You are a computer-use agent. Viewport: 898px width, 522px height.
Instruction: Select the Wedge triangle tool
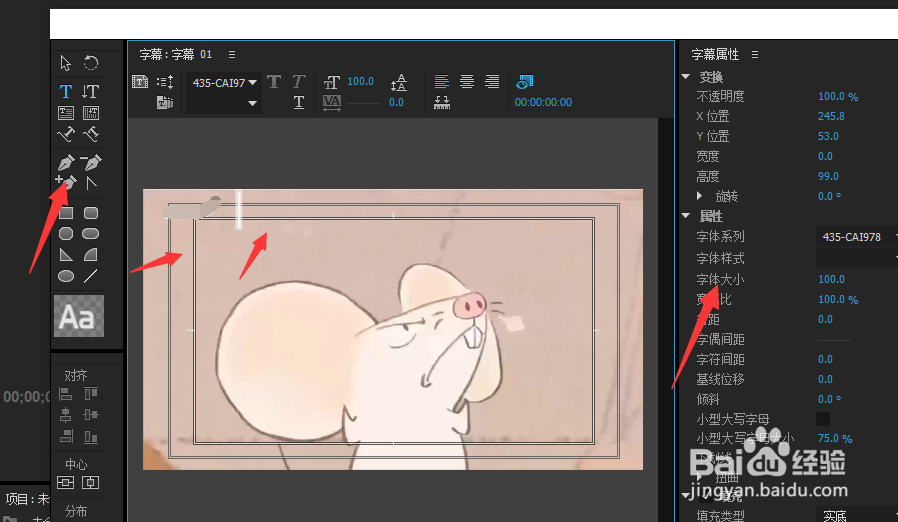pyautogui.click(x=66, y=255)
